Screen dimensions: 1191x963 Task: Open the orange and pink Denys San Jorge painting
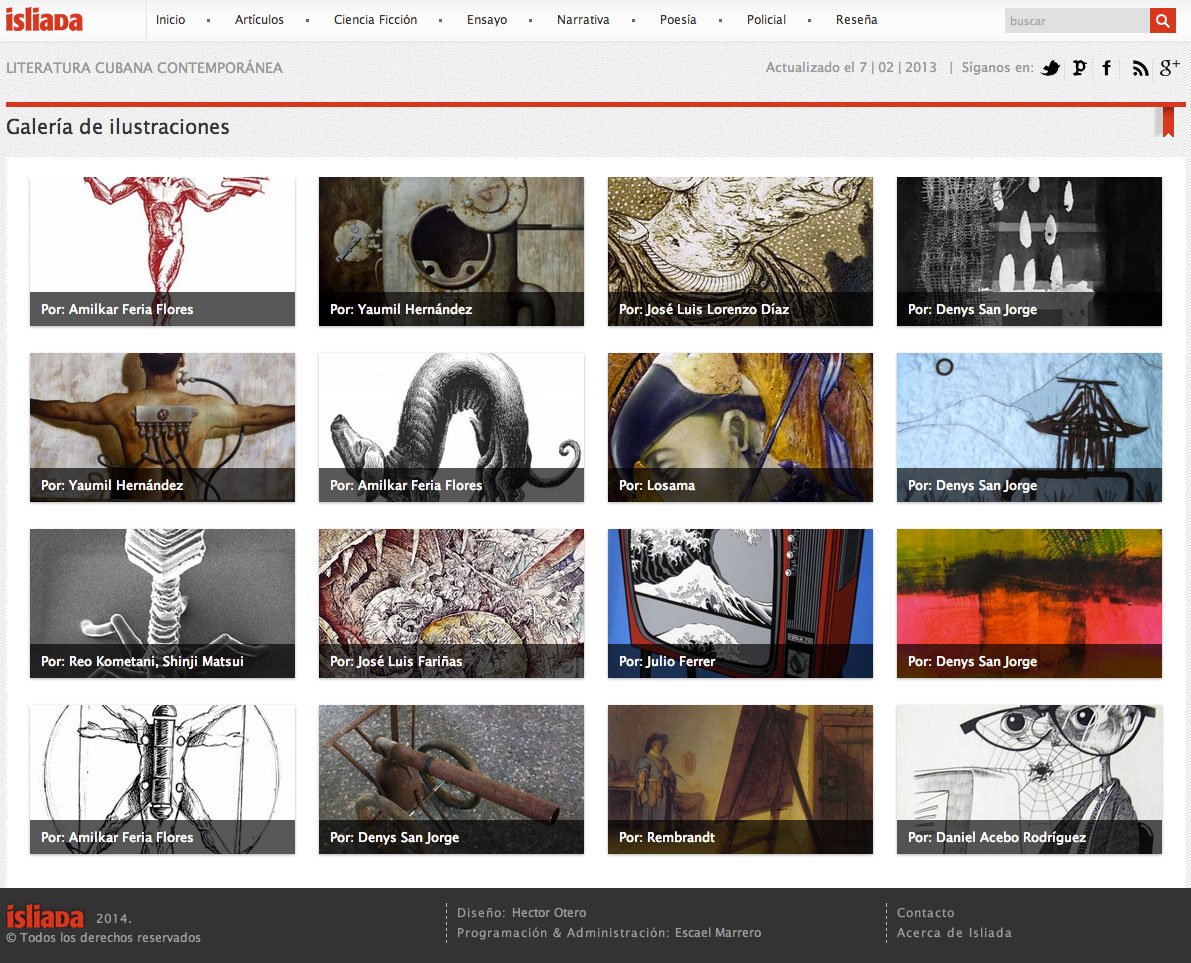(1029, 604)
